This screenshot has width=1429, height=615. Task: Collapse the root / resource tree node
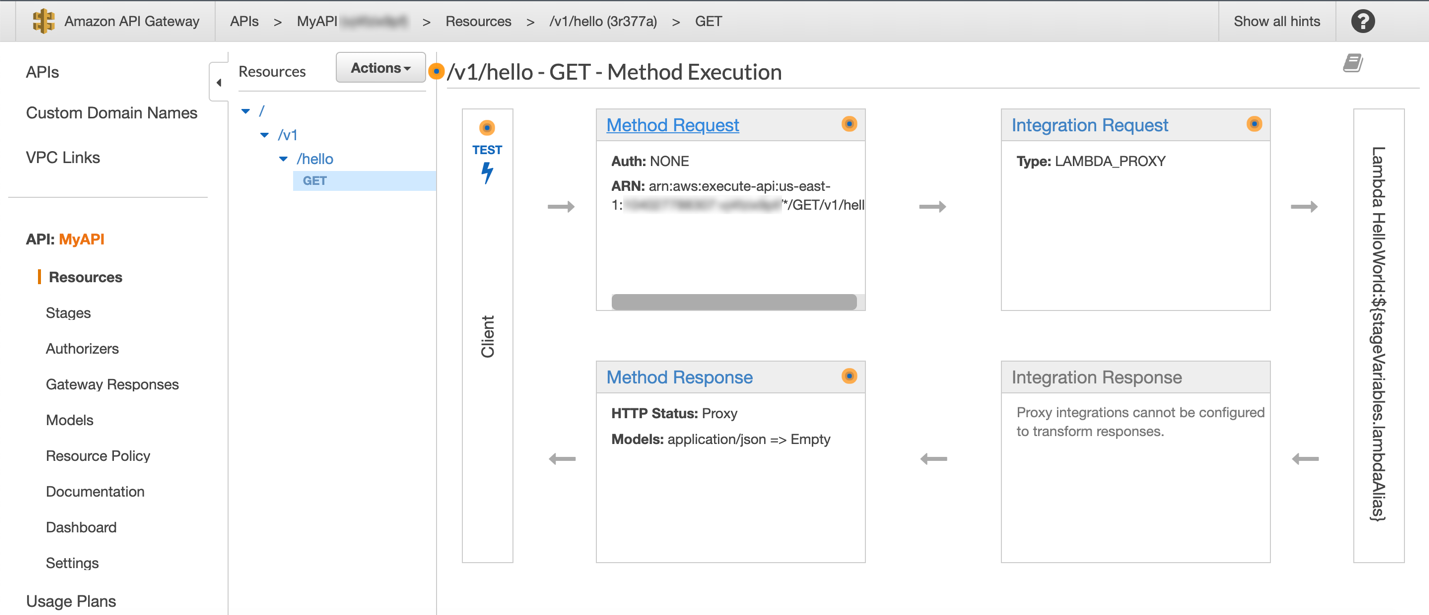tap(246, 111)
